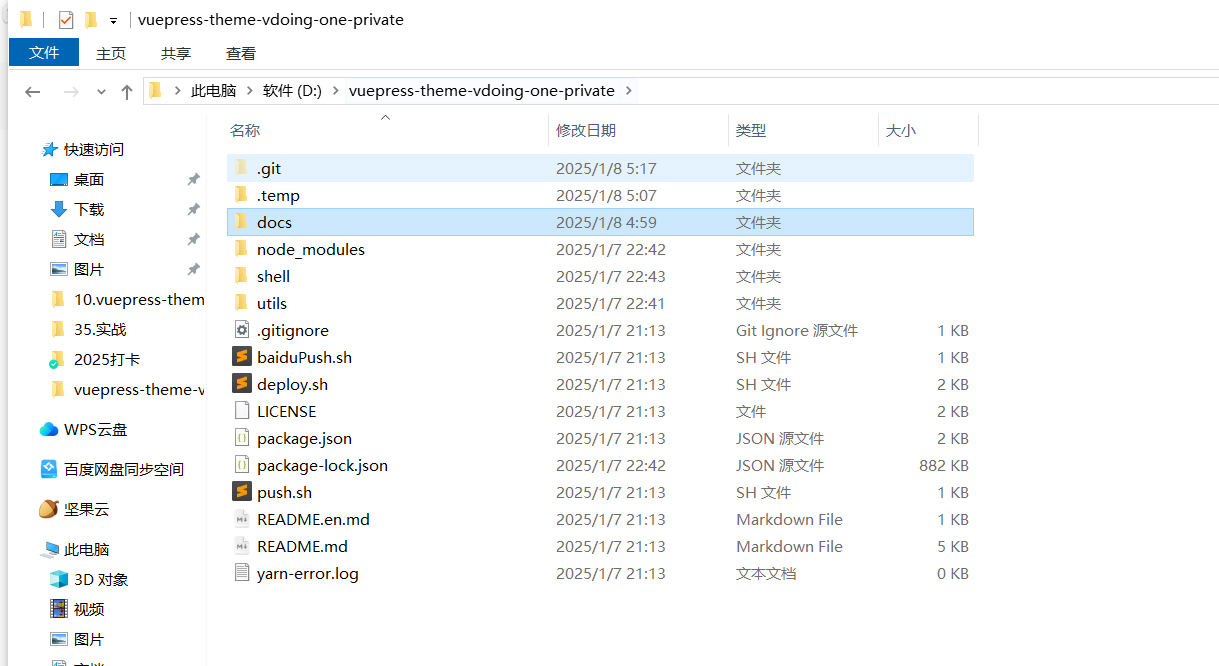Select the .gitignore gear icon
This screenshot has width=1219, height=666.
click(241, 330)
